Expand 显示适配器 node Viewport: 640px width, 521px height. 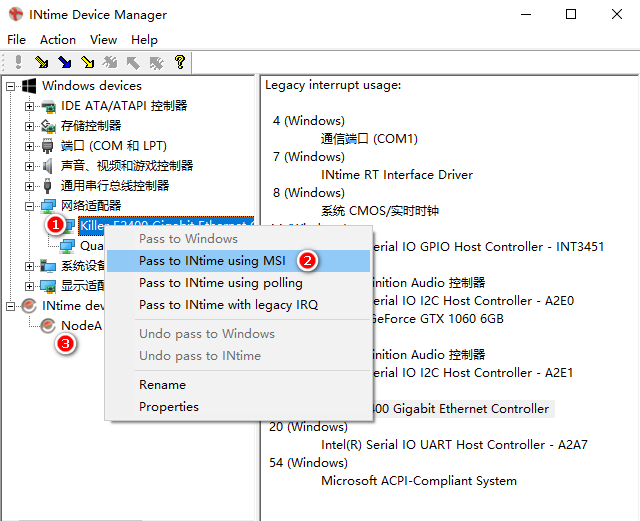click(x=29, y=286)
